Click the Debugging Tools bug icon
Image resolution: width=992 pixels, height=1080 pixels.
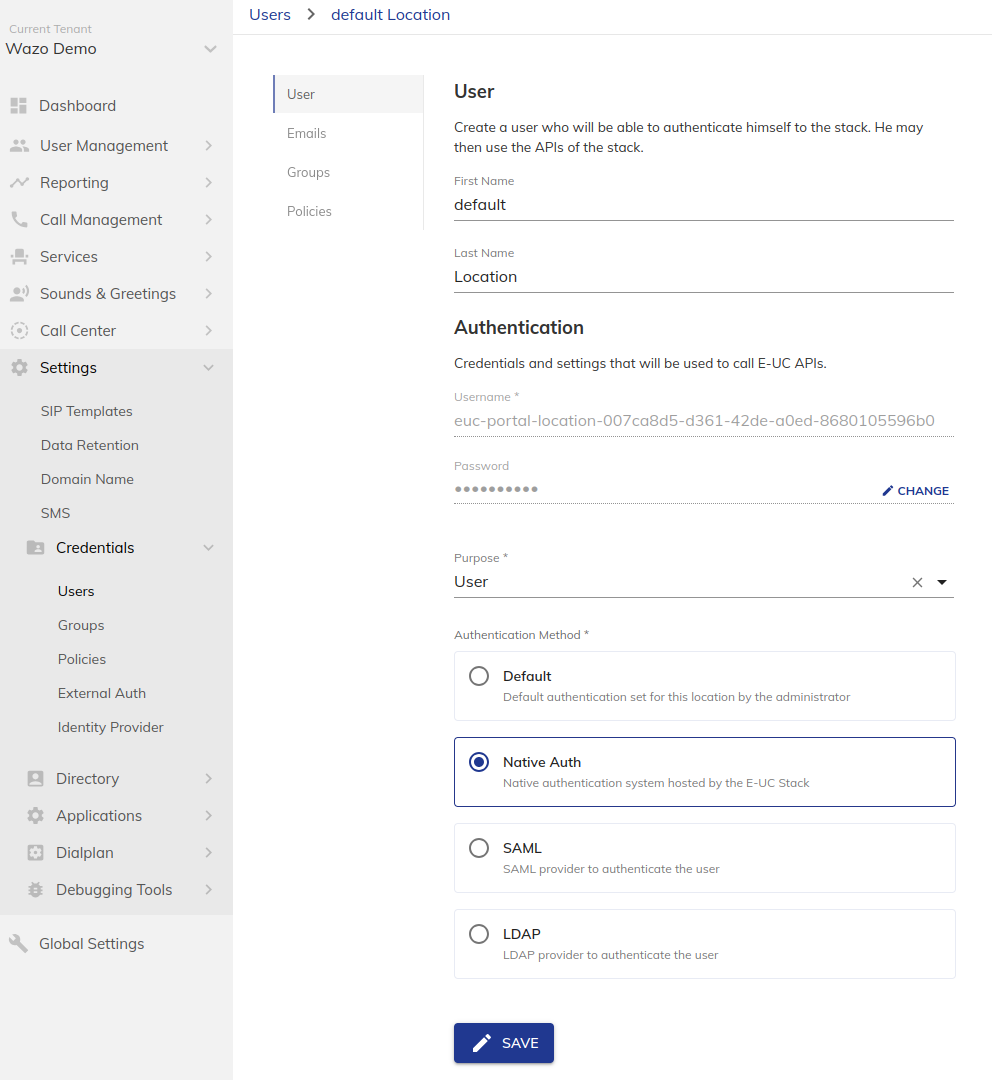coord(35,889)
